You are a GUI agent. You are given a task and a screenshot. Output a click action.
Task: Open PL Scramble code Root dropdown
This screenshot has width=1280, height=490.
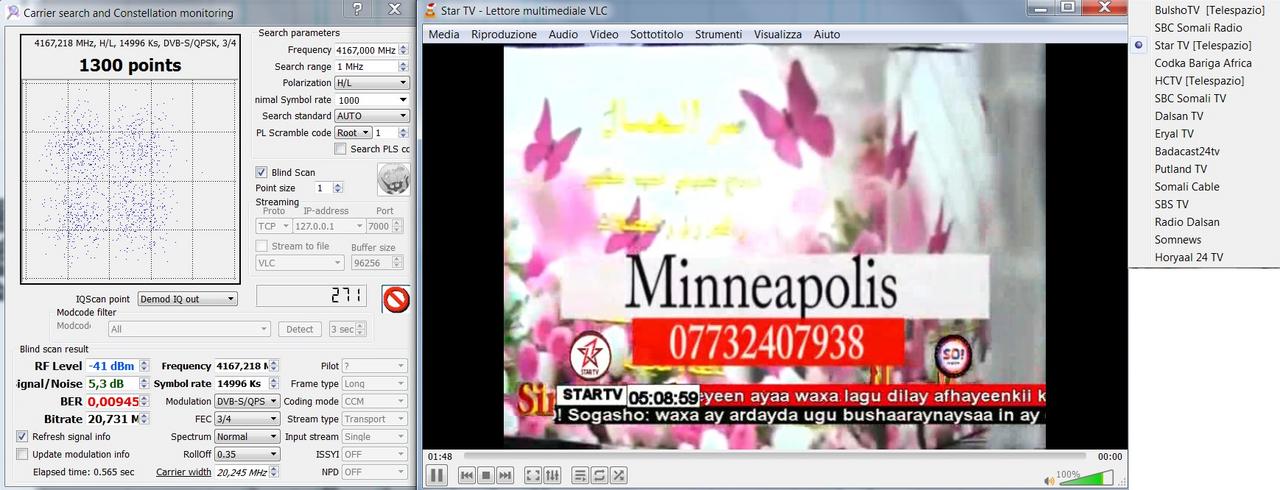[352, 133]
